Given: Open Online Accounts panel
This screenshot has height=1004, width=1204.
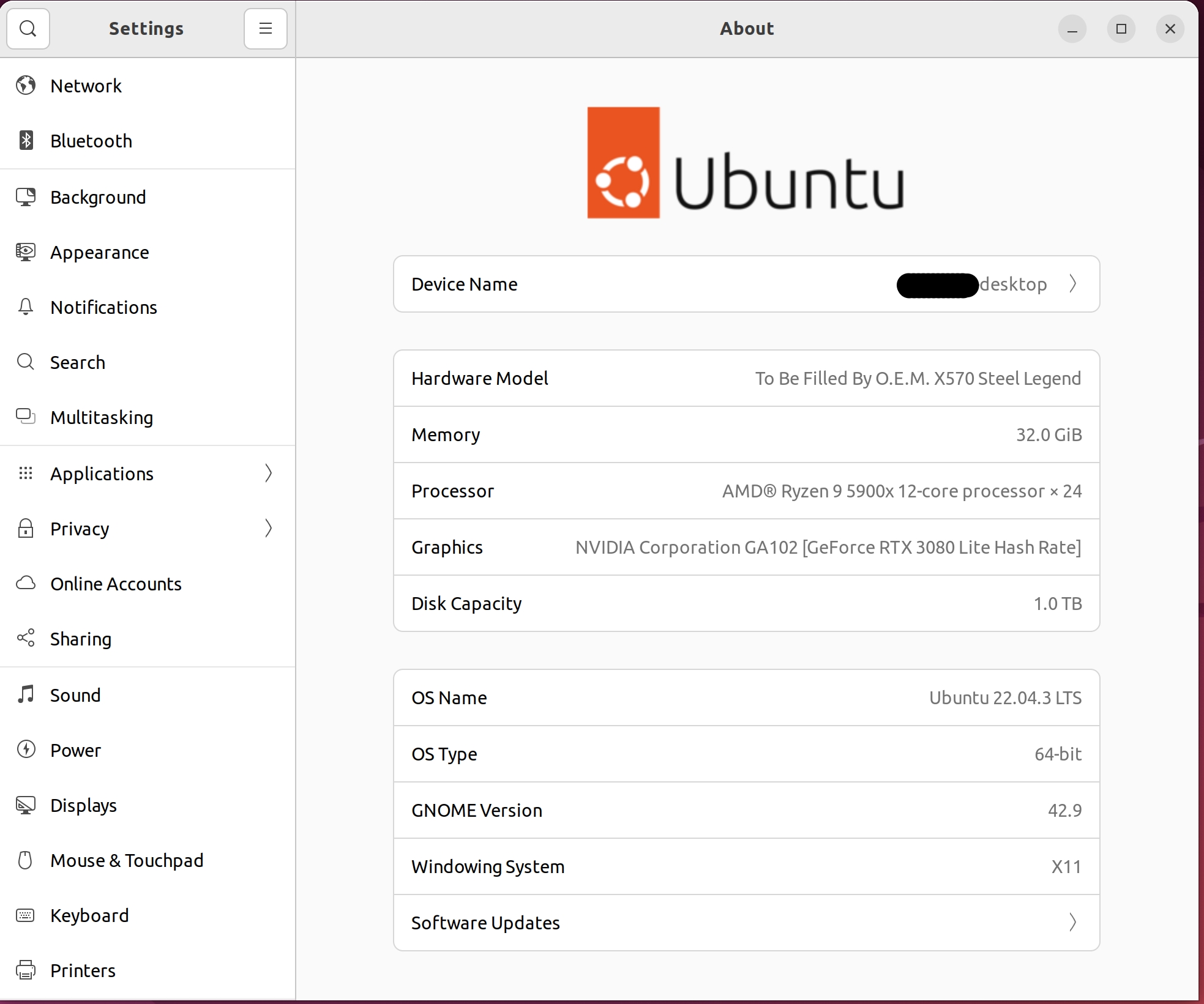Looking at the screenshot, I should [148, 584].
